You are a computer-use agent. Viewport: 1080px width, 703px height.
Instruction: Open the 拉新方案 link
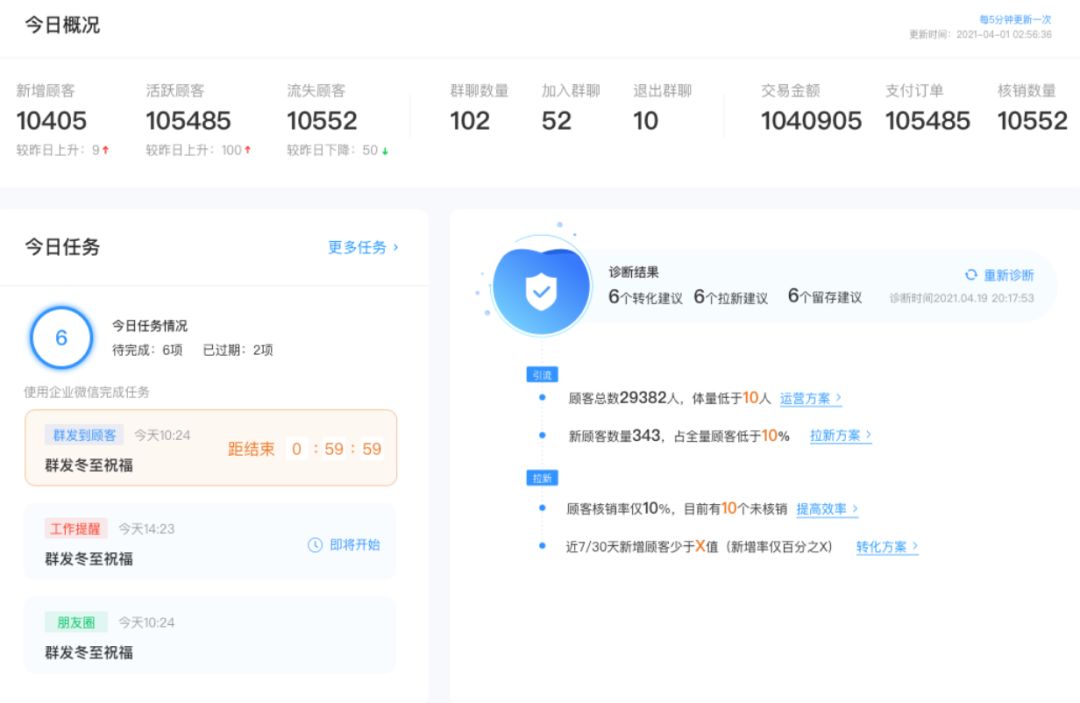(840, 436)
